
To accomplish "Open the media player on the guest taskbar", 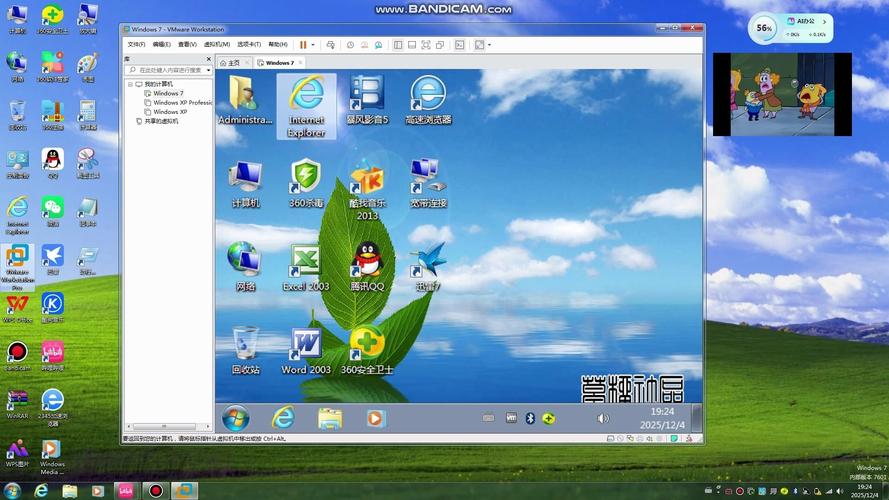I will coord(375,418).
